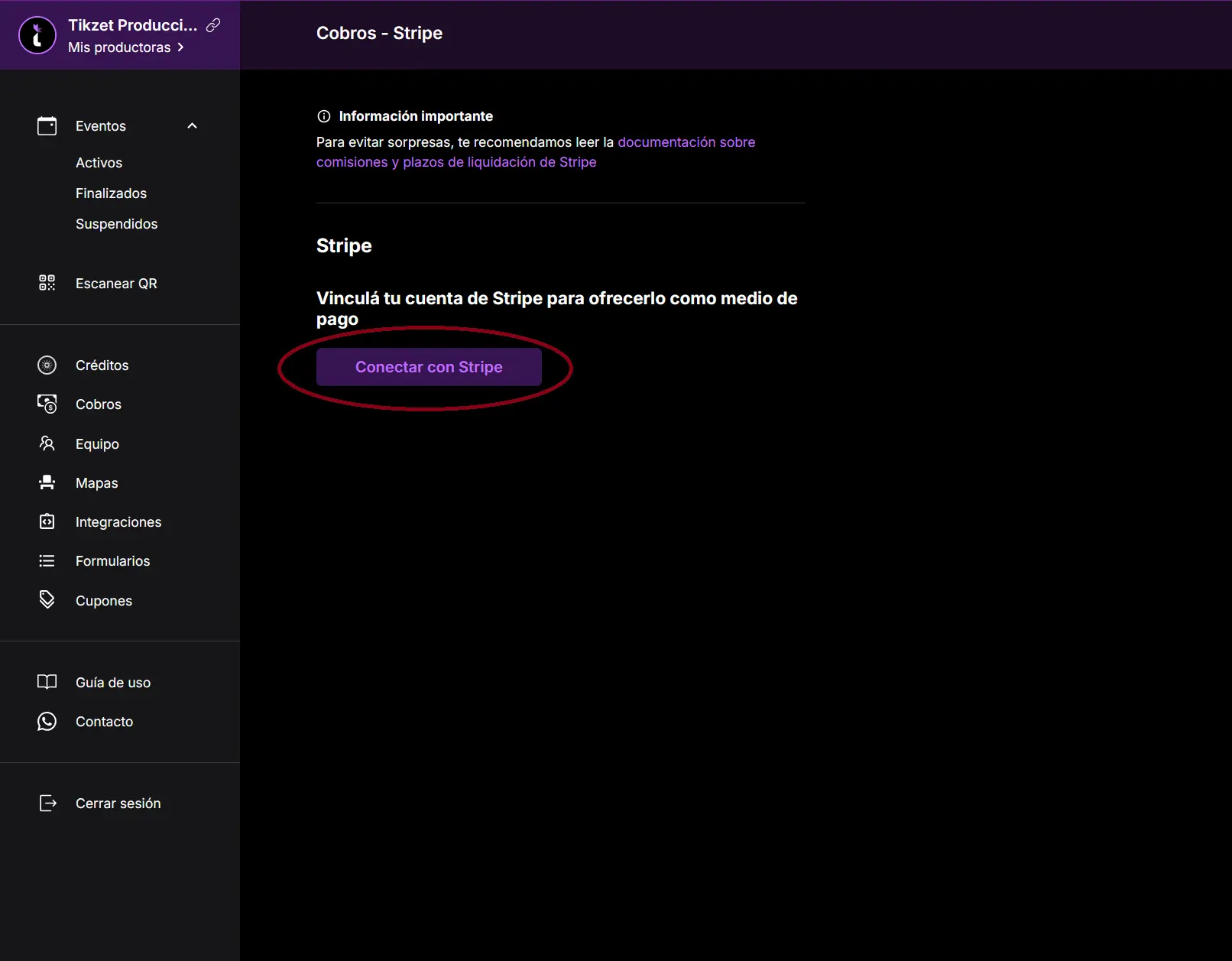Image resolution: width=1232 pixels, height=961 pixels.
Task: Go to Cobros in sidebar
Action: point(98,404)
